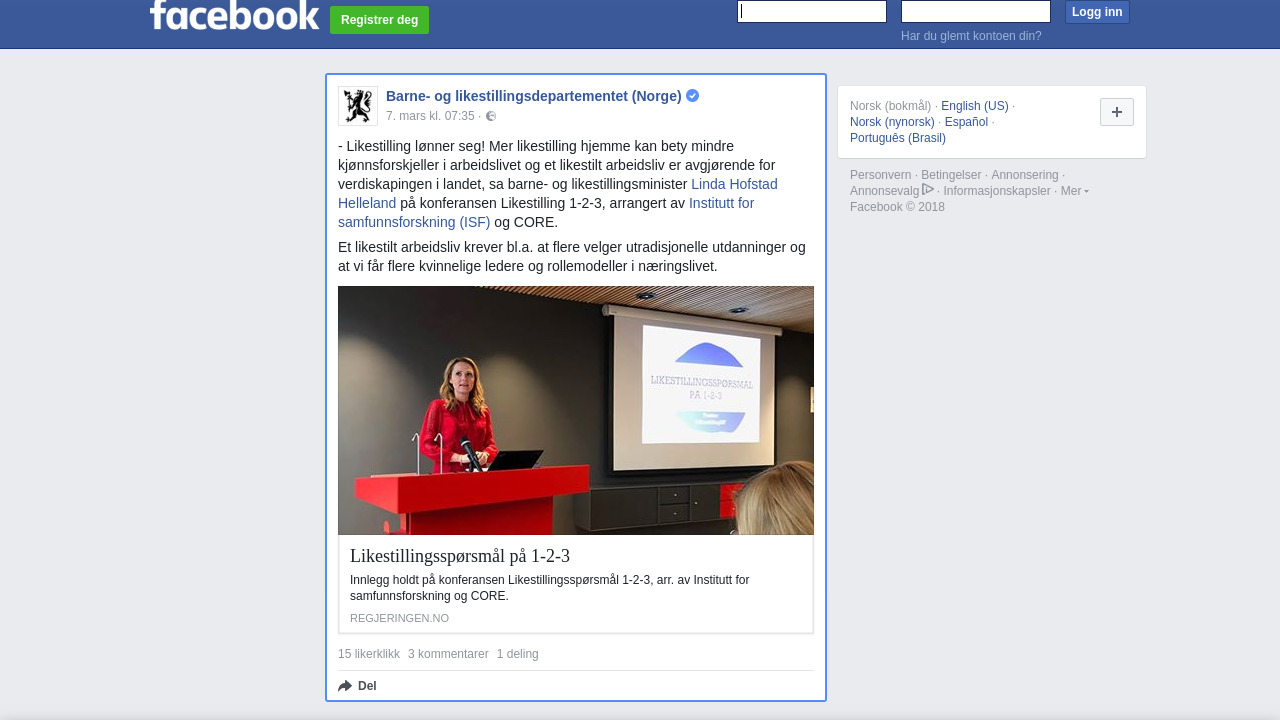The width and height of the screenshot is (1280, 720).
Task: Focus the password input field
Action: coord(976,11)
